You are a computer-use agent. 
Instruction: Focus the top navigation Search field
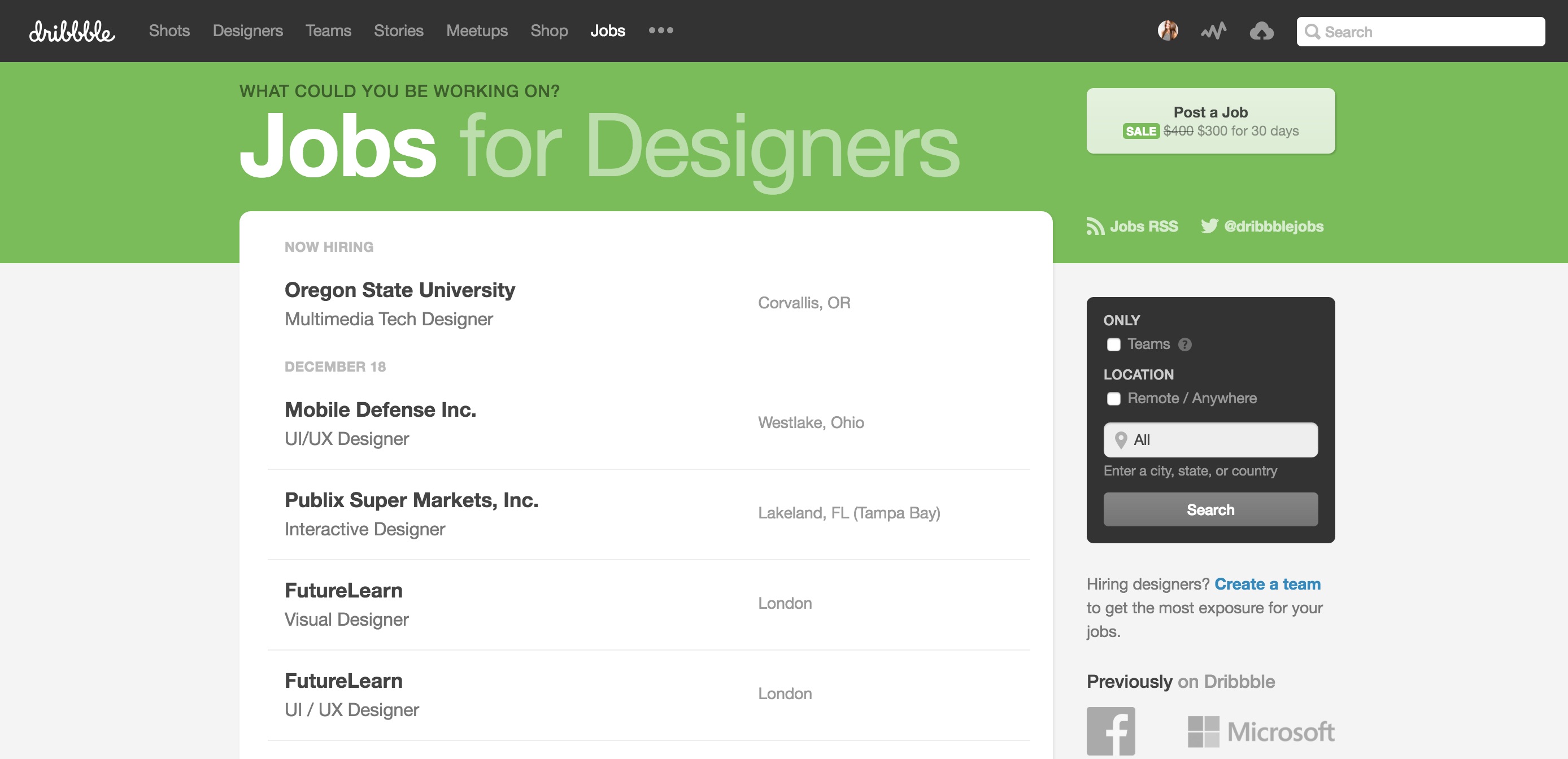[1420, 32]
